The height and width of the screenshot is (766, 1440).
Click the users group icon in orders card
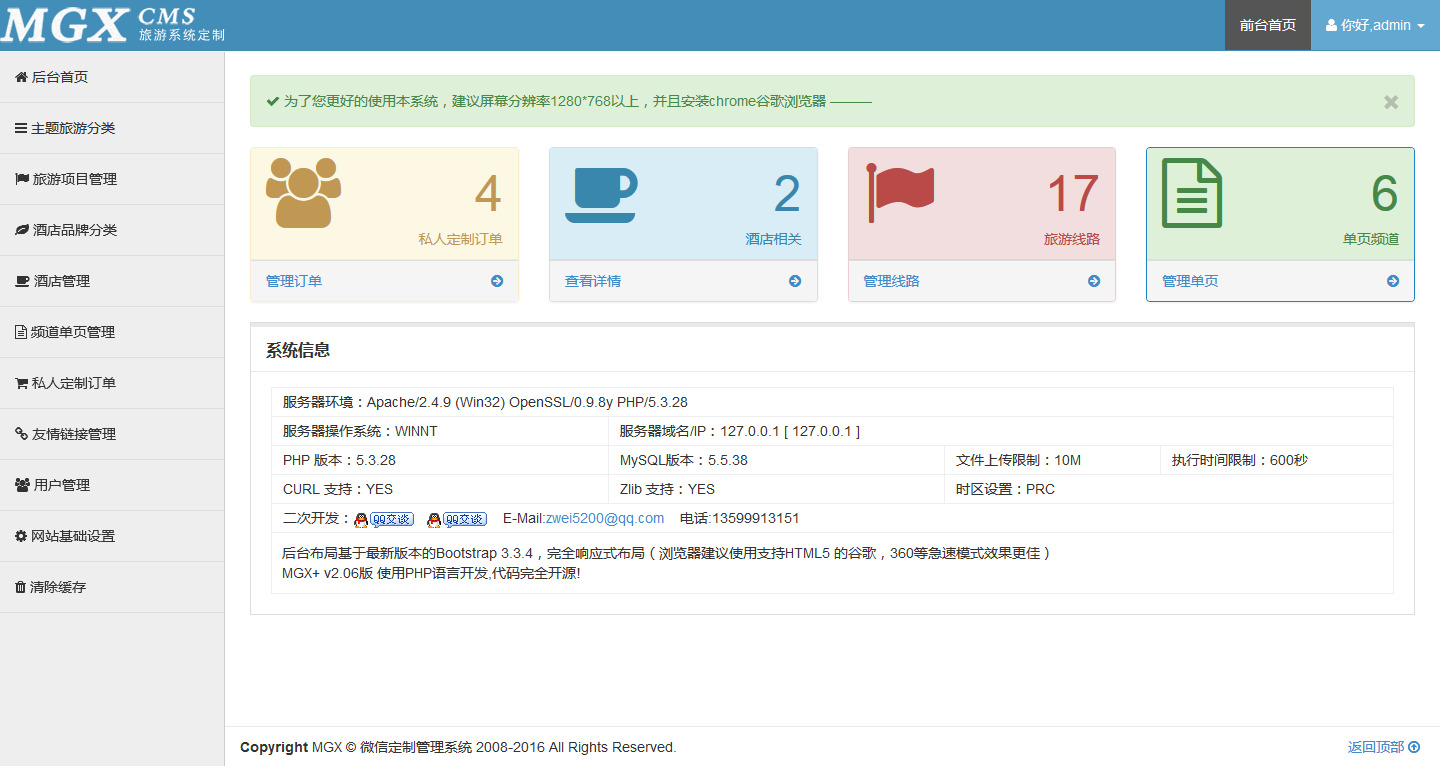point(304,193)
